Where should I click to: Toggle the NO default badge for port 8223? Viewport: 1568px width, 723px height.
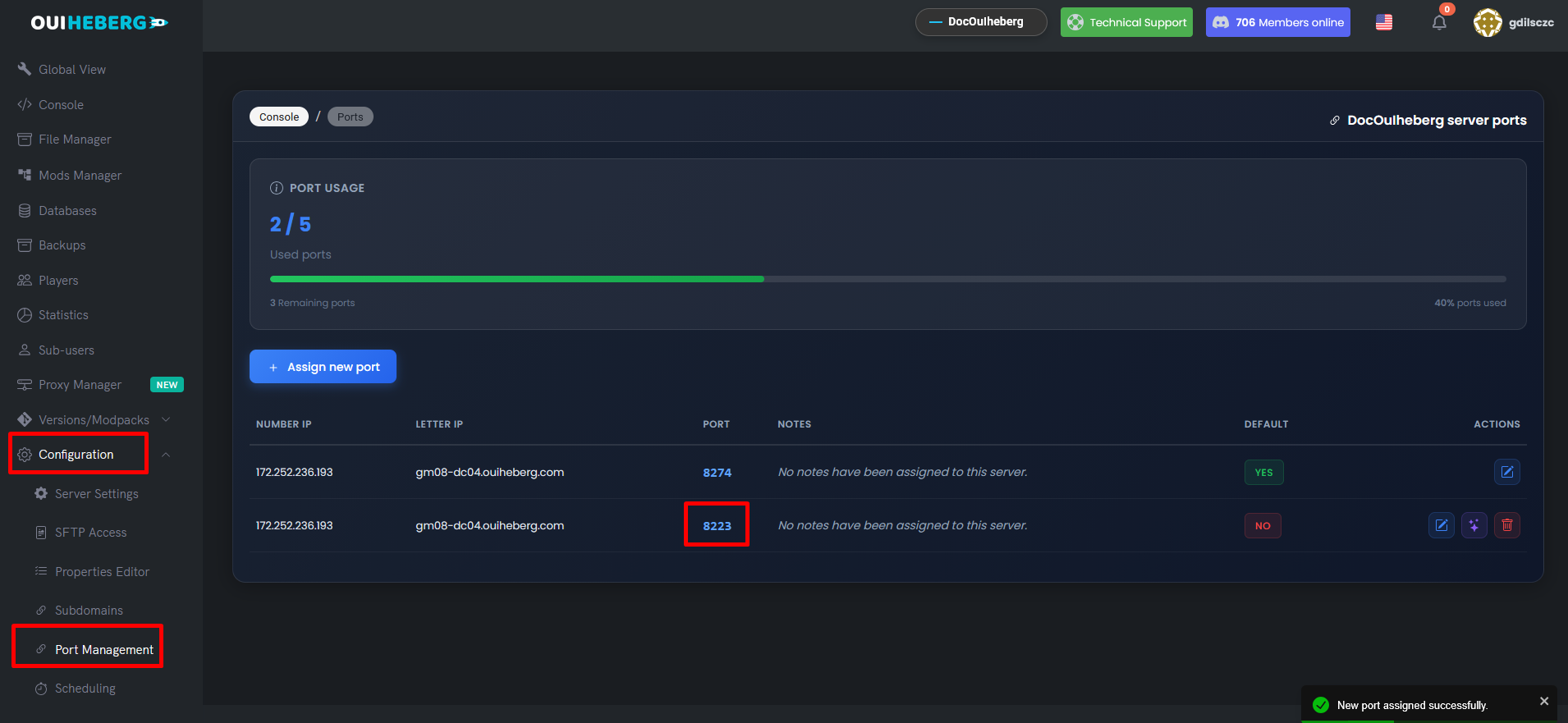pyautogui.click(x=1262, y=526)
